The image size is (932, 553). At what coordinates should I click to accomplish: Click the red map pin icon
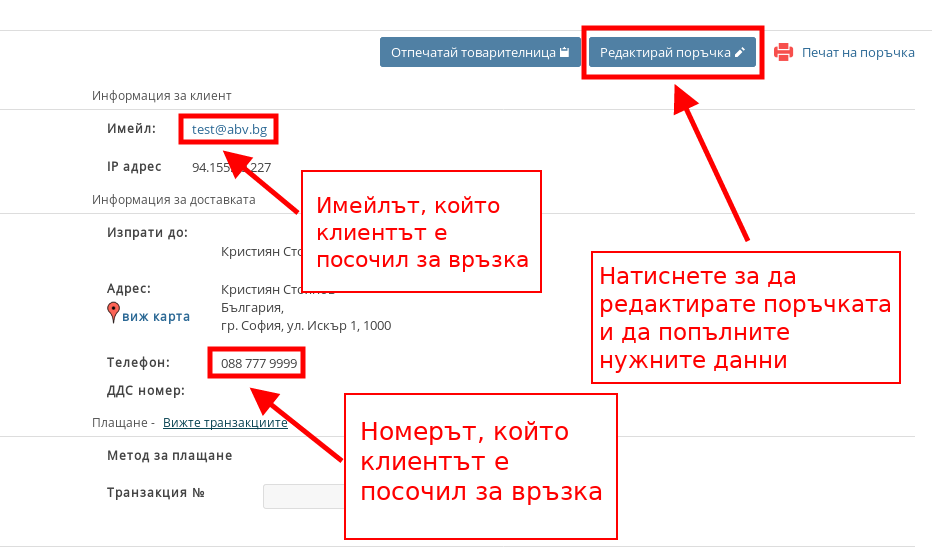tap(113, 313)
